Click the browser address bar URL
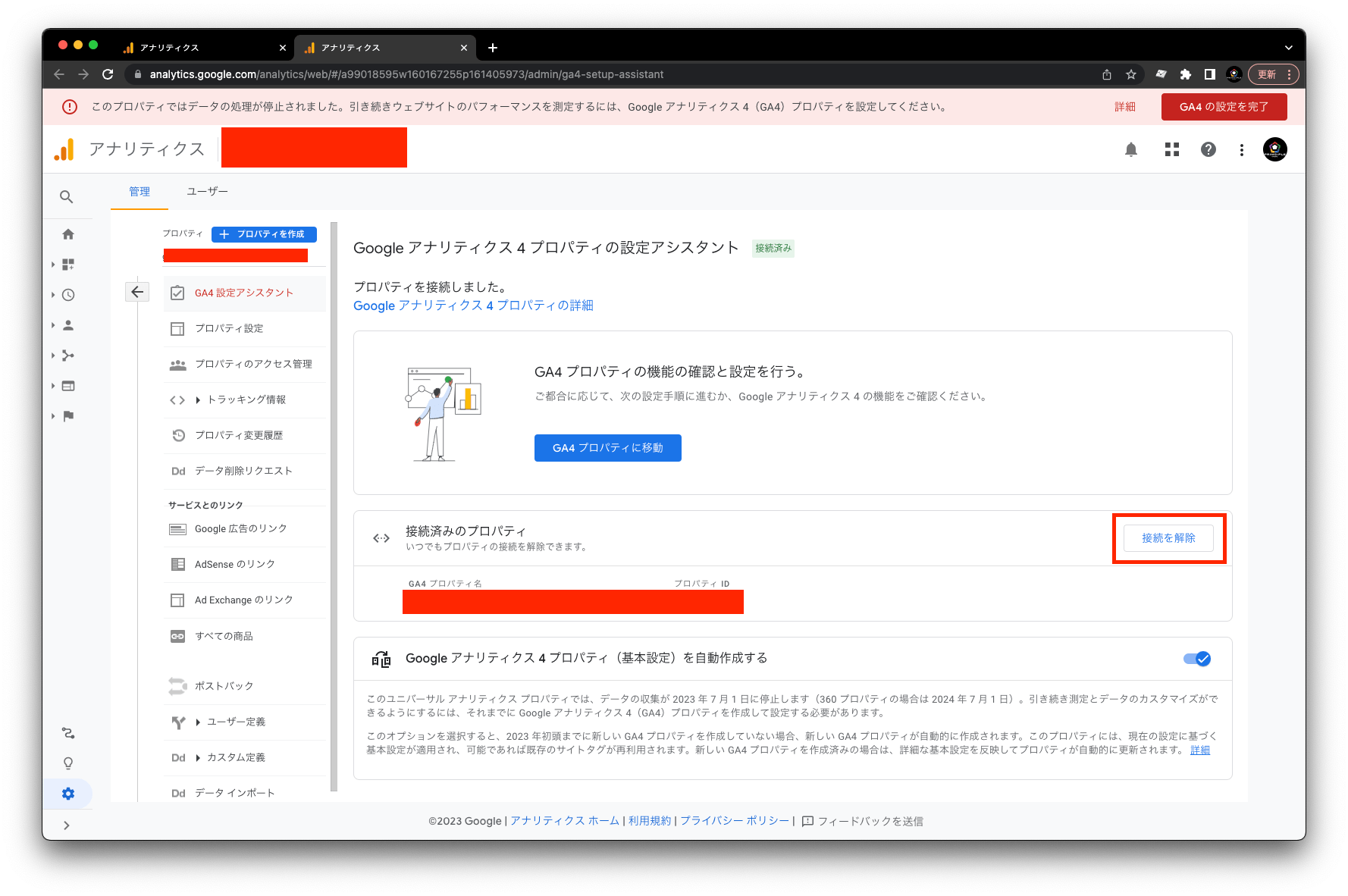The image size is (1348, 896). pyautogui.click(x=406, y=74)
